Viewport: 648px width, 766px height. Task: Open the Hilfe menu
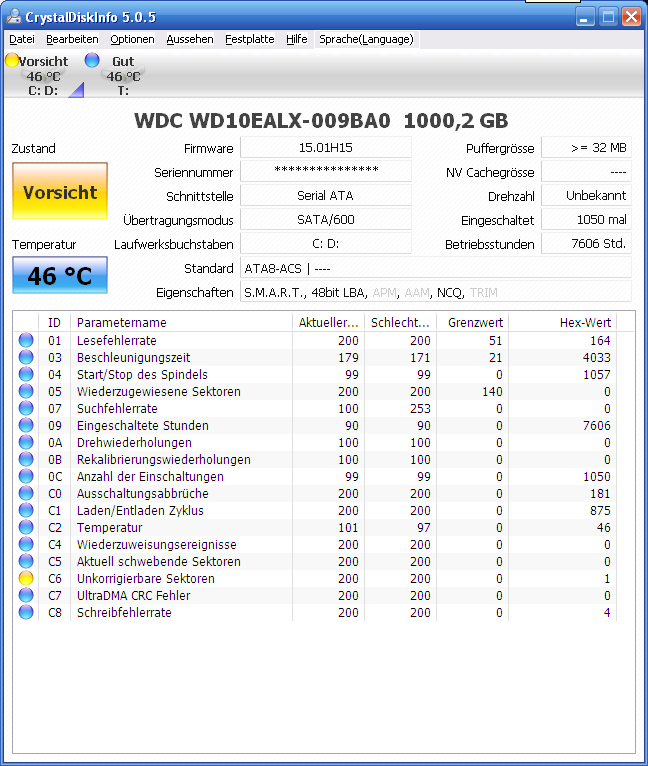click(x=297, y=39)
